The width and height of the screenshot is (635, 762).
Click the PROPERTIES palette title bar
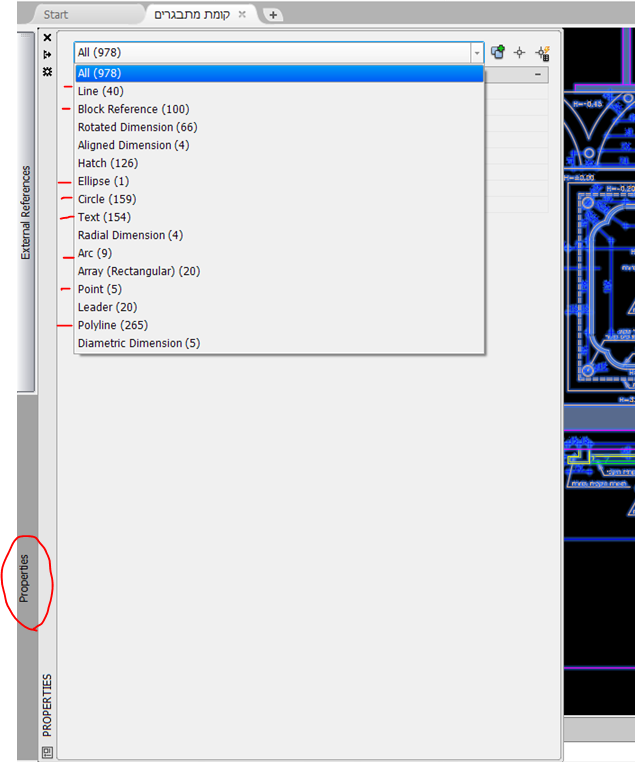pos(47,705)
